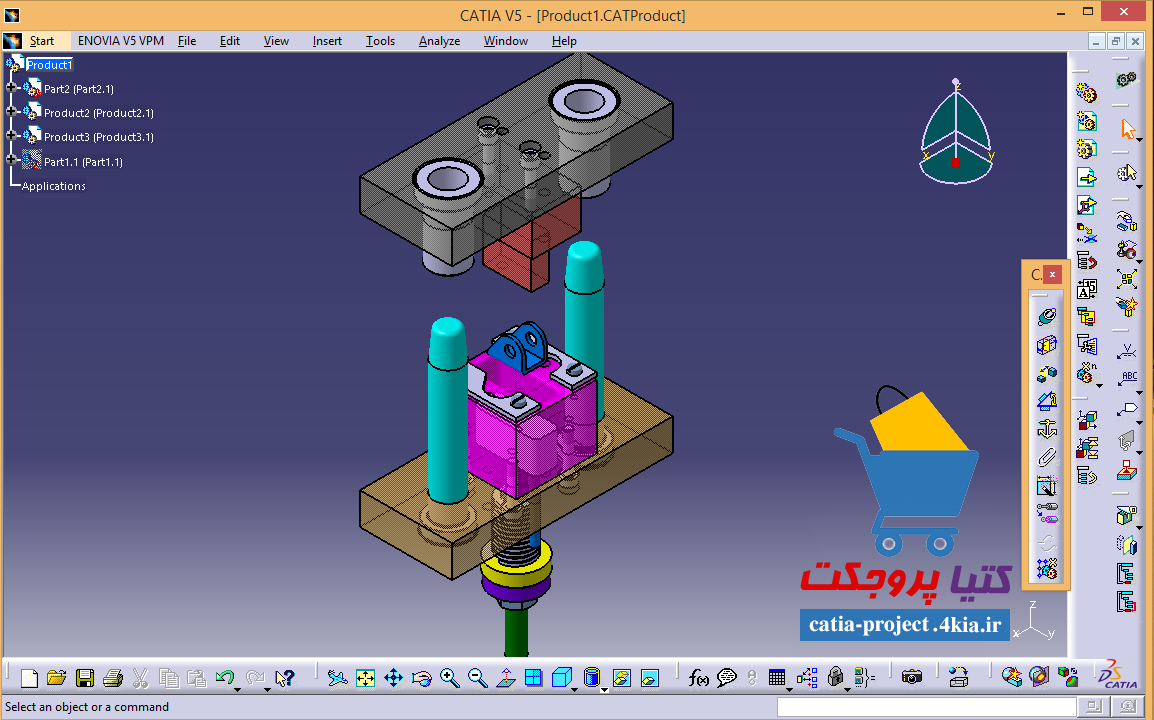Click the Update All stamp icon
Screen dimensions: 1154x720
1126,469
